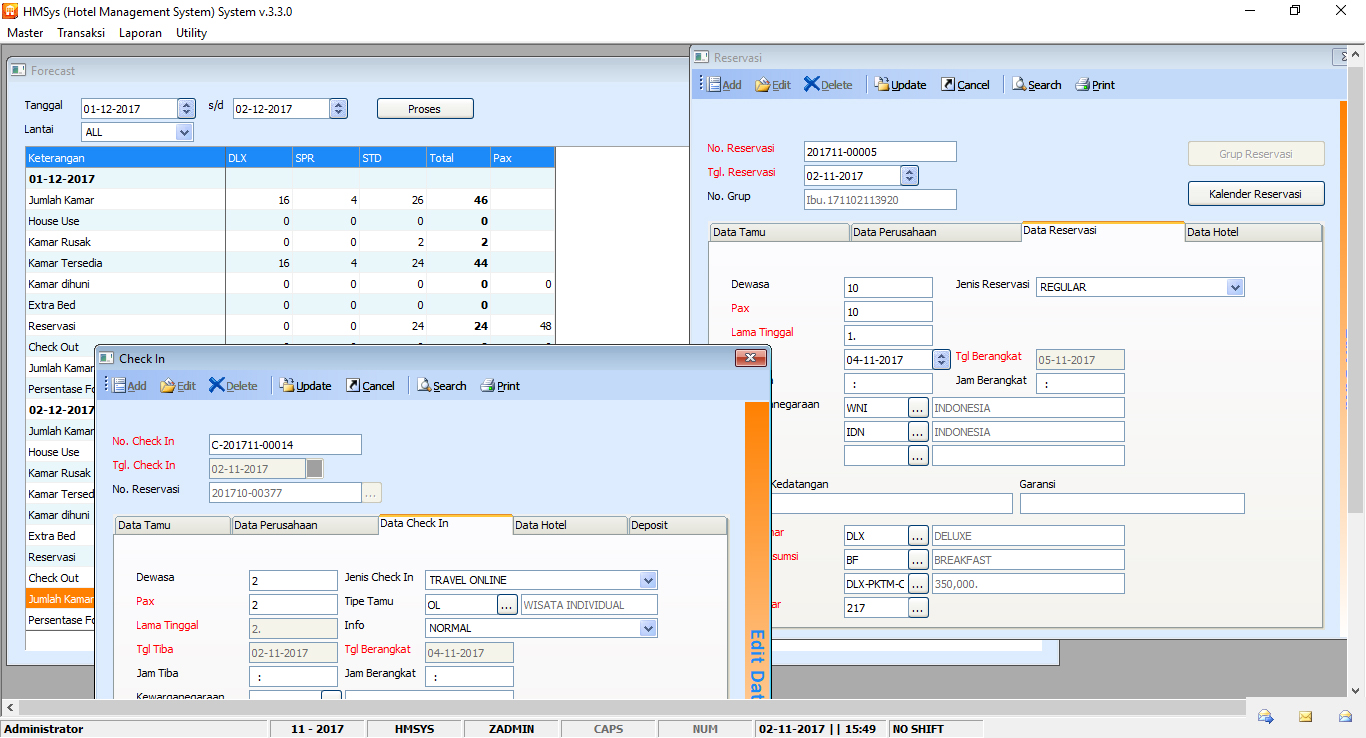Open the Utility menu
Image resolution: width=1366 pixels, height=738 pixels.
pyautogui.click(x=191, y=33)
